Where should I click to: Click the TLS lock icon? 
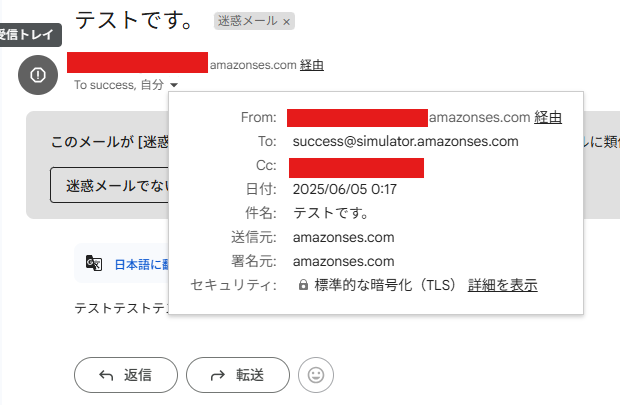coord(303,285)
